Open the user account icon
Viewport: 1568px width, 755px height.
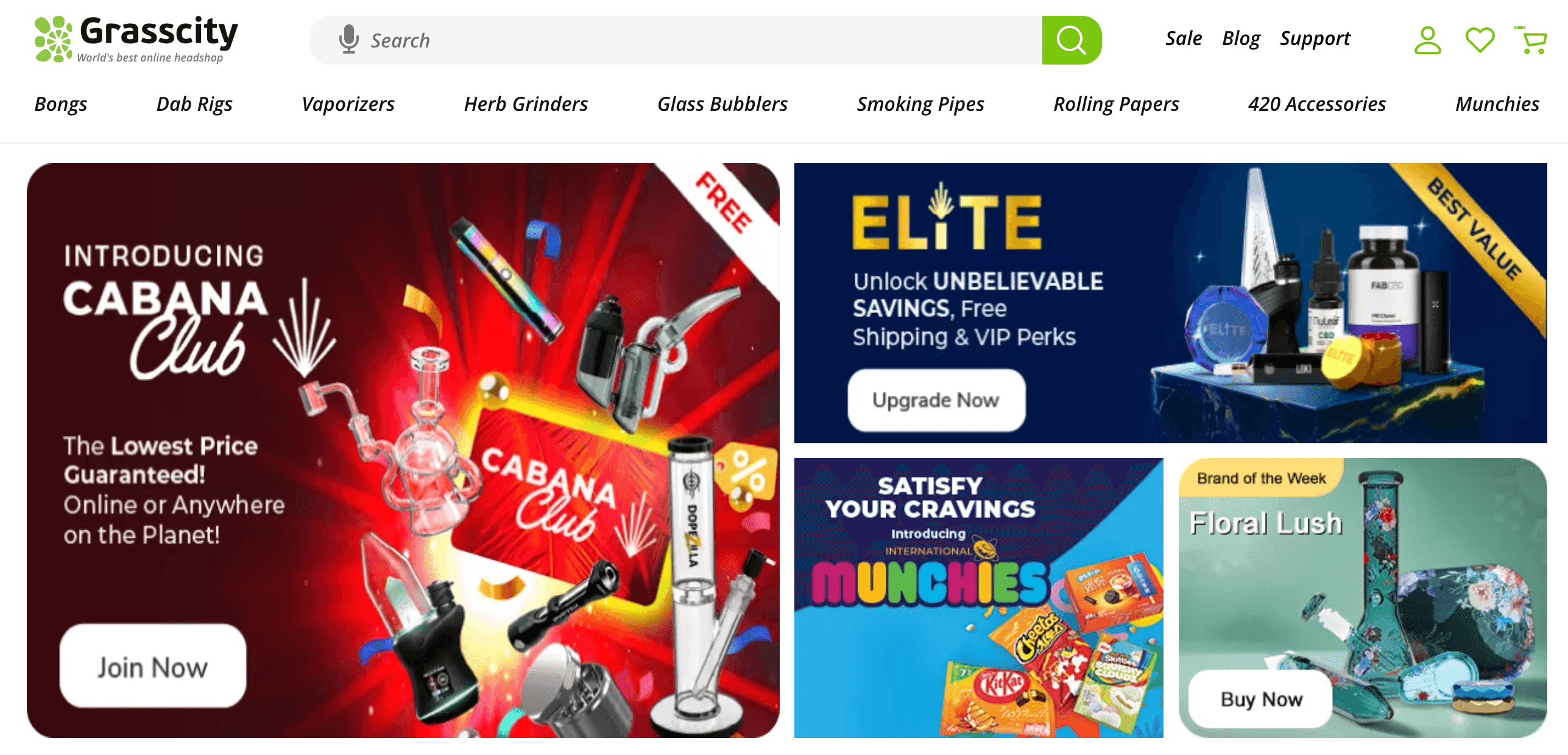coord(1427,40)
